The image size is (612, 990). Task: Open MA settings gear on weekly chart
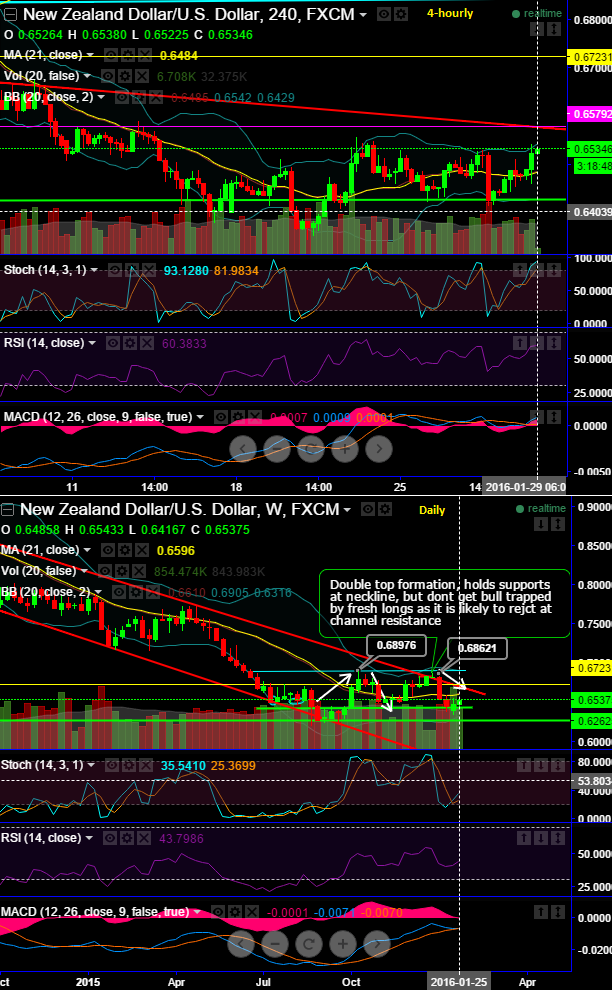click(125, 550)
